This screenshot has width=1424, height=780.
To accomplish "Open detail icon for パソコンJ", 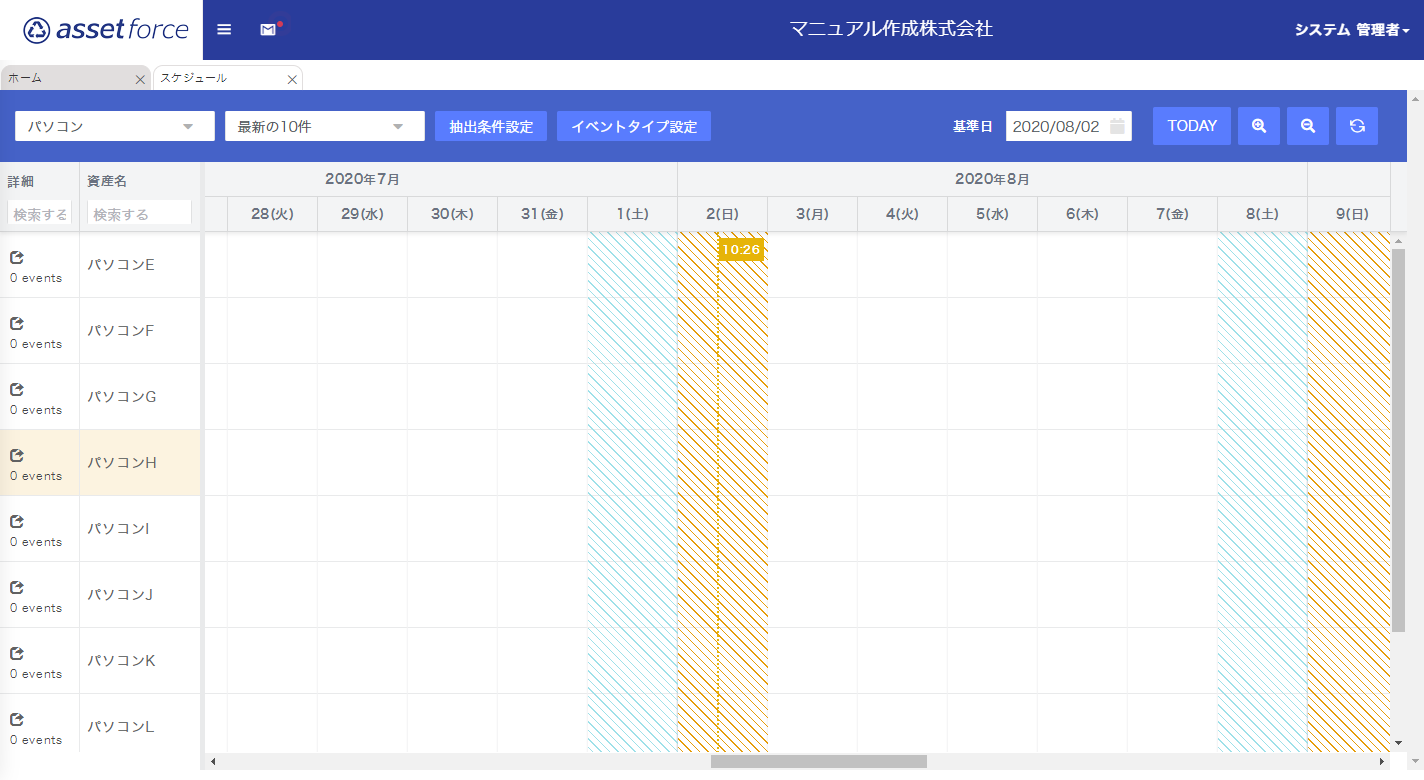I will pos(17,587).
